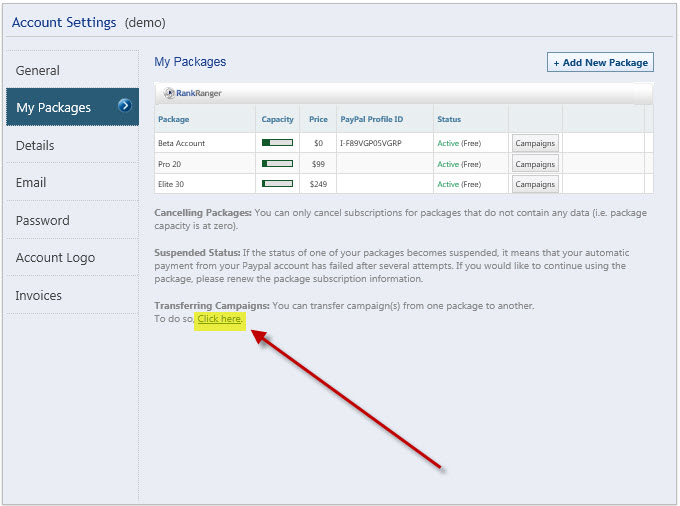This screenshot has width=680, height=506.
Task: Open the General settings tab
Action: click(x=38, y=70)
